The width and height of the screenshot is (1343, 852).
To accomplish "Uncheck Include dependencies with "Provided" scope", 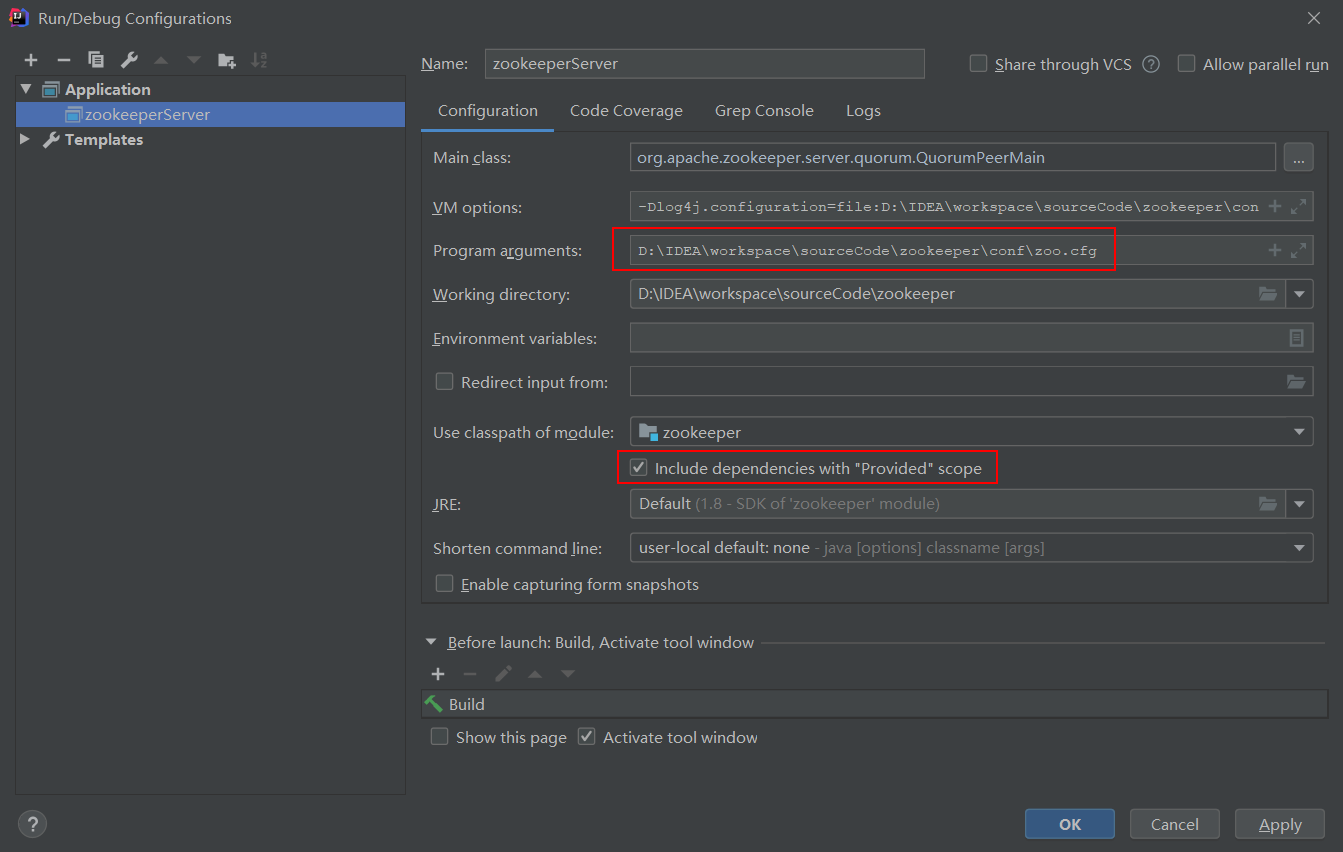I will tap(638, 468).
